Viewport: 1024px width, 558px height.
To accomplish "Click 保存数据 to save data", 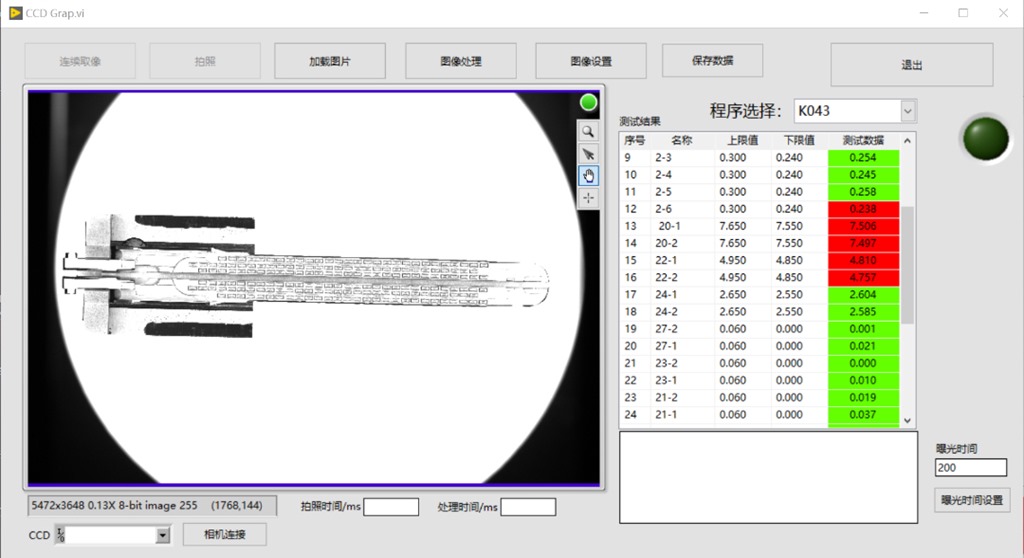I will (x=712, y=60).
